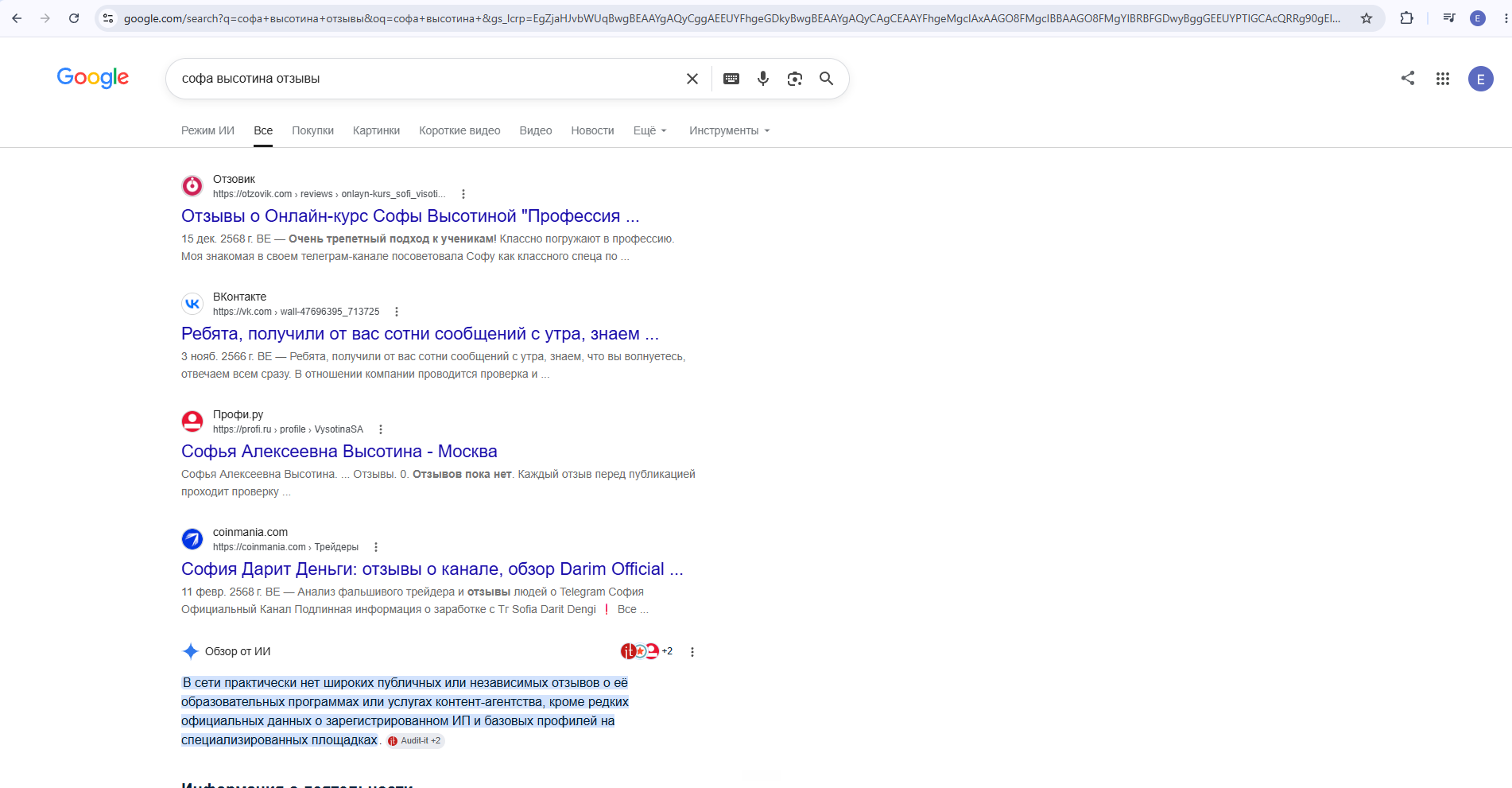This screenshot has width=1512, height=788.
Task: Open options for the ВКонтакте result
Action: pyautogui.click(x=397, y=312)
